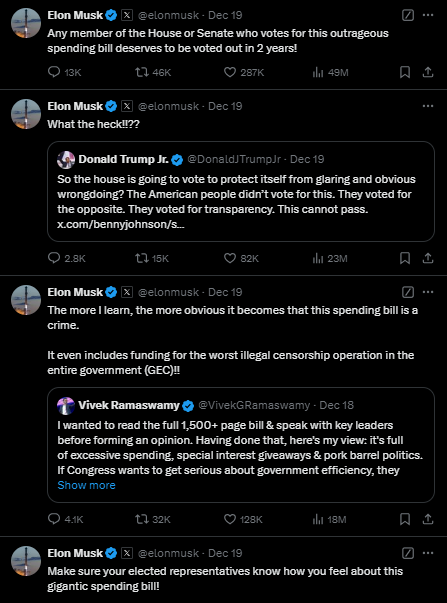Image resolution: width=447 pixels, height=603 pixels.
Task: Bookmark the first outrageous spending bill tweet
Action: [x=405, y=72]
